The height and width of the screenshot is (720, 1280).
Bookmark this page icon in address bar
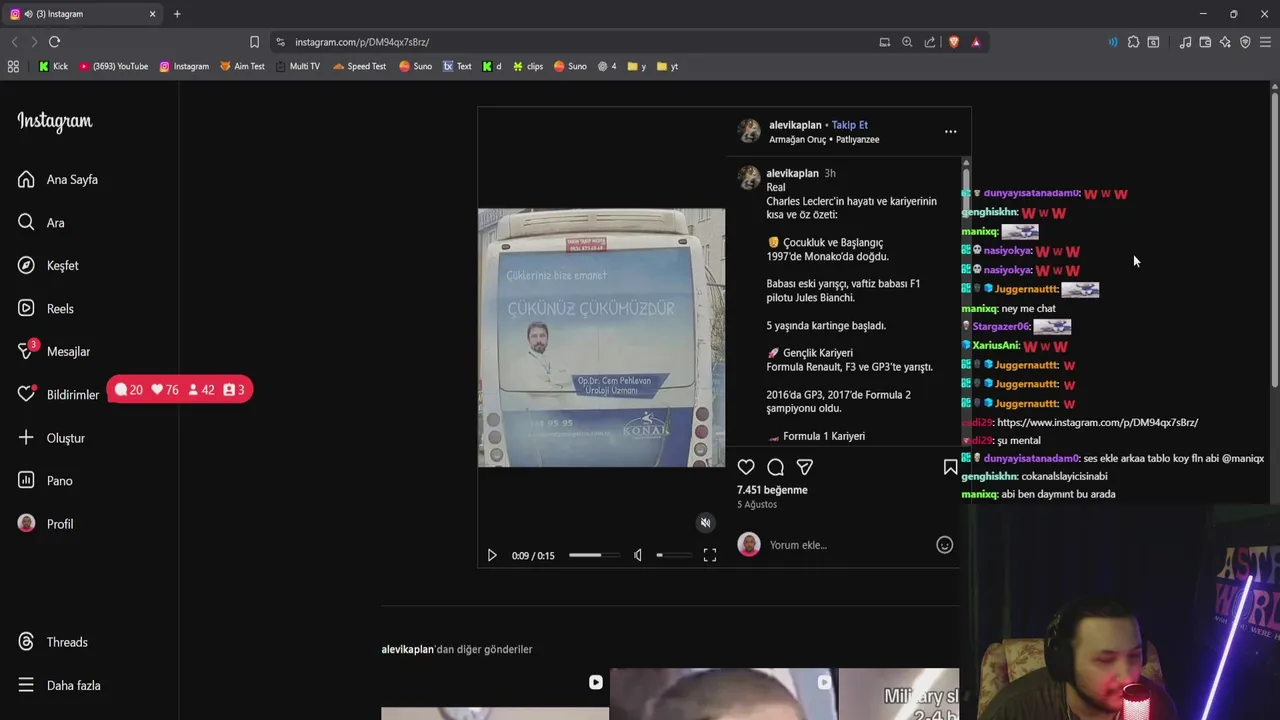pyautogui.click(x=254, y=42)
